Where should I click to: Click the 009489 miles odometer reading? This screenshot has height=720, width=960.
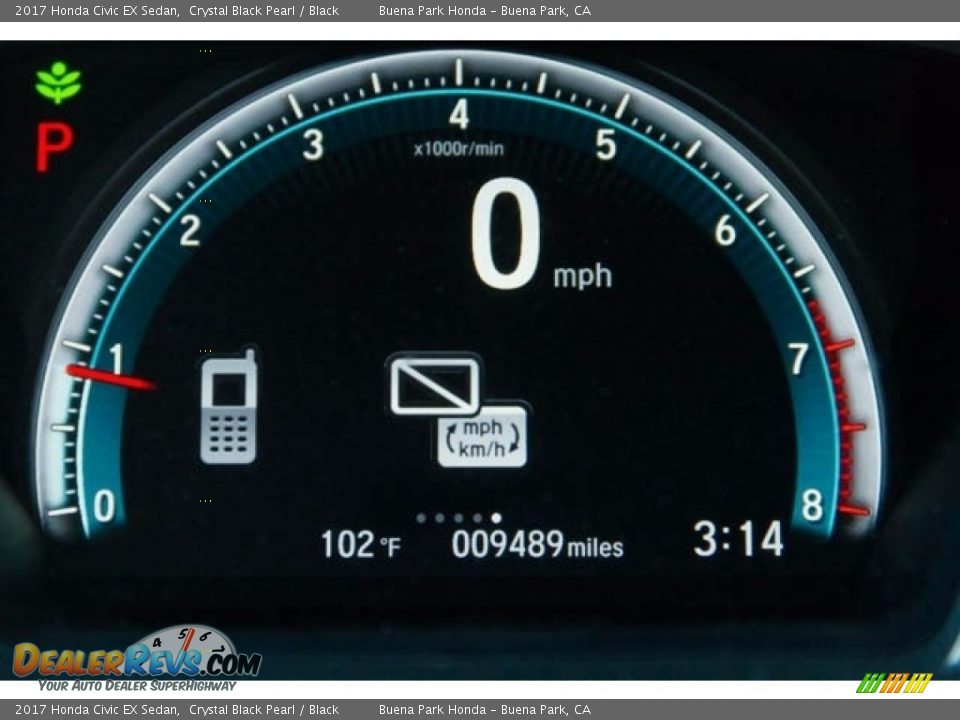click(x=537, y=544)
